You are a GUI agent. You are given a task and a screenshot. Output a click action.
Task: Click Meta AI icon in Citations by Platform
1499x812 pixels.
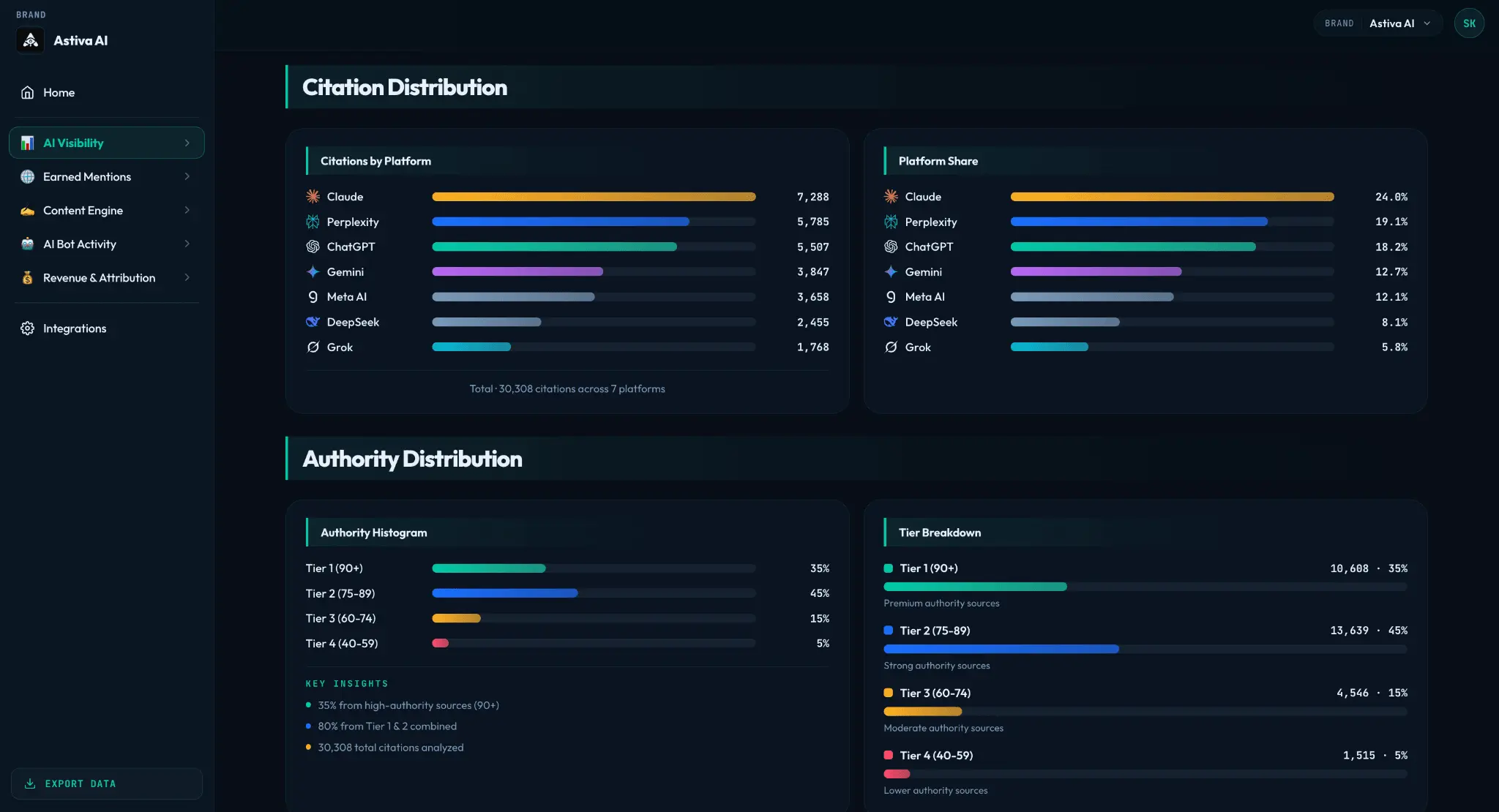pos(313,296)
